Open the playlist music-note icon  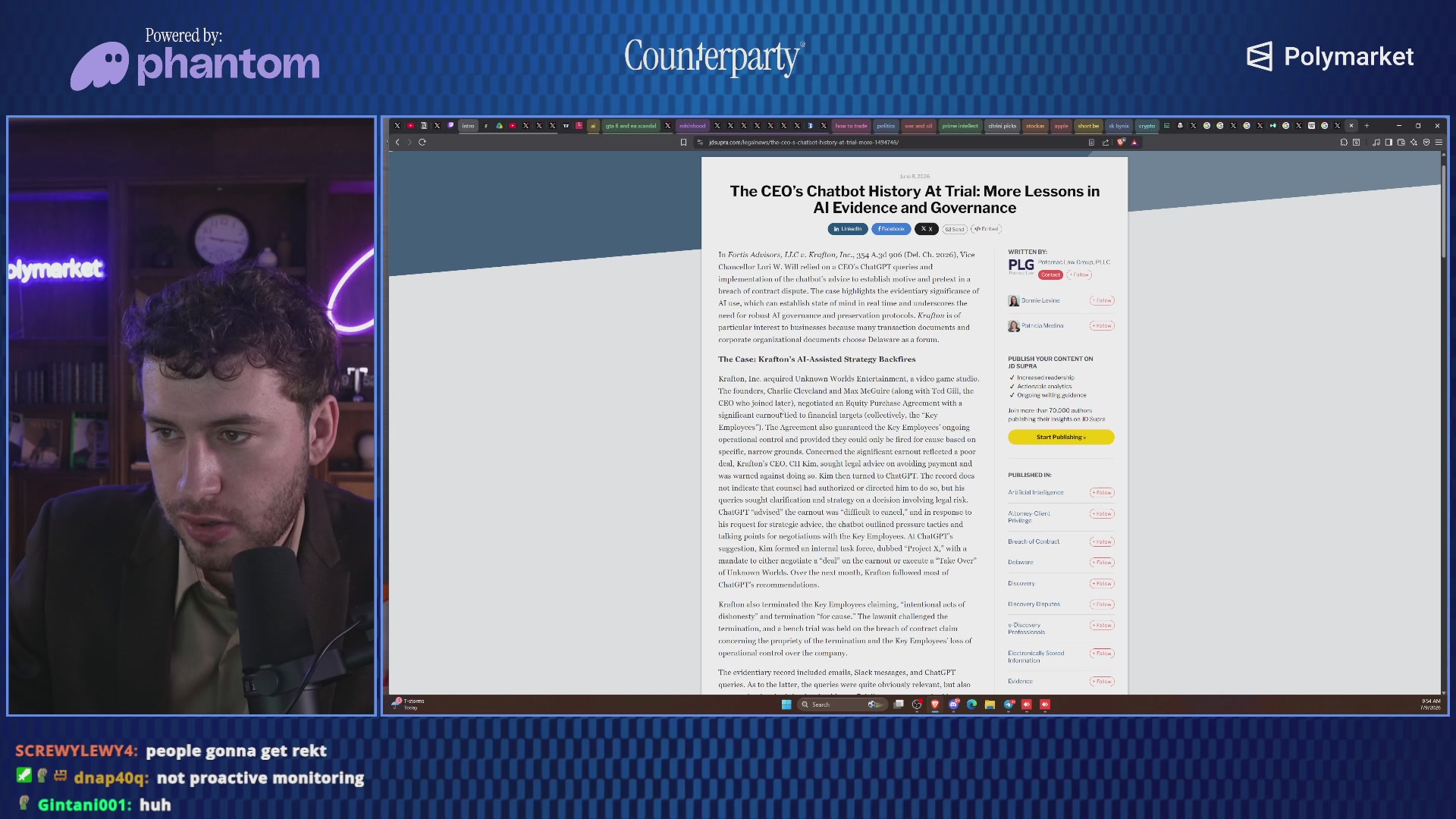[x=1376, y=142]
